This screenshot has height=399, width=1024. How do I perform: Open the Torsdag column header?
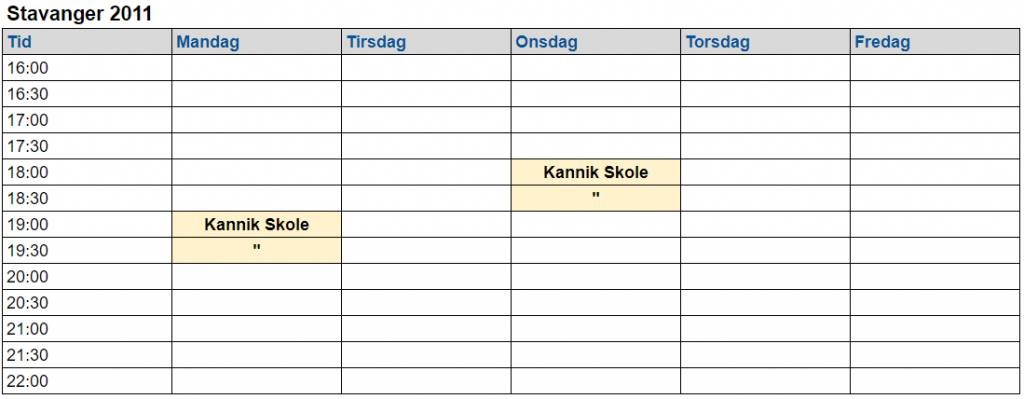765,42
